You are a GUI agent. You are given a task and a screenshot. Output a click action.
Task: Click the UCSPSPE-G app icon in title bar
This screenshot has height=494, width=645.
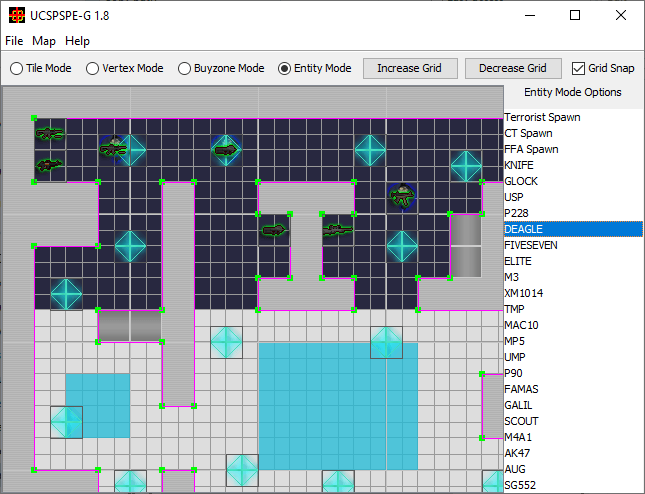(17, 16)
